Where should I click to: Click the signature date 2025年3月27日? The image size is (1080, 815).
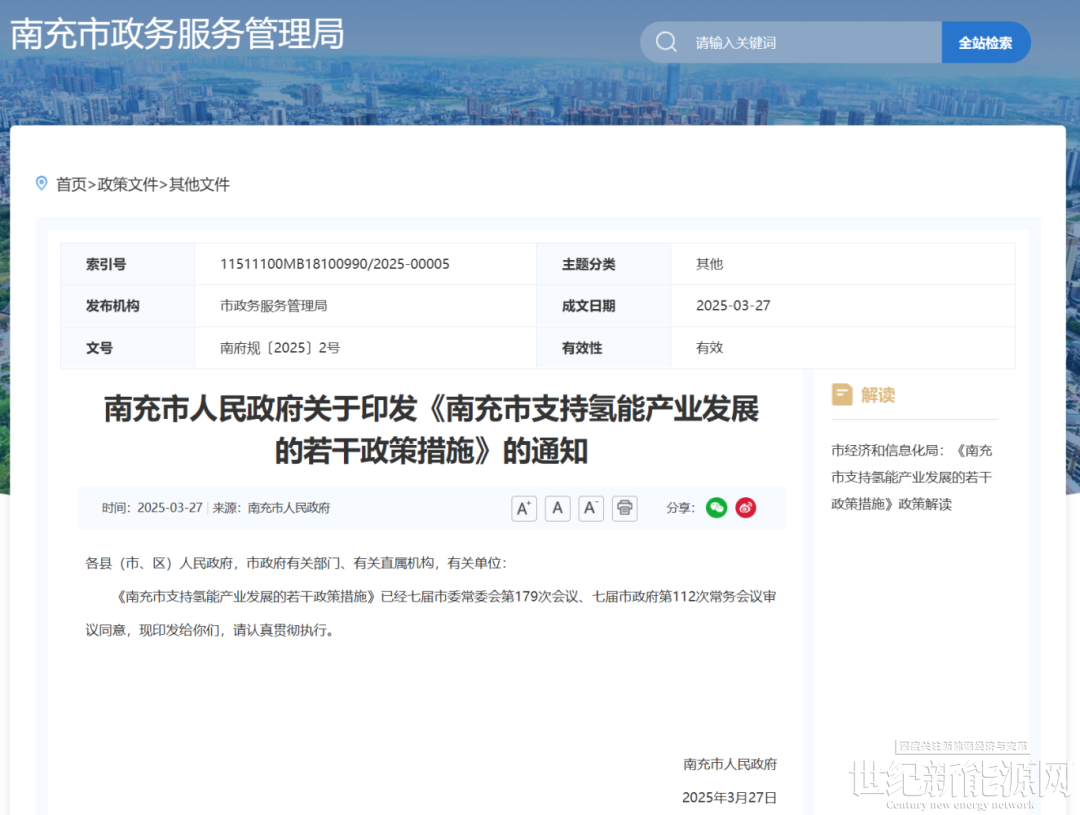click(x=729, y=797)
